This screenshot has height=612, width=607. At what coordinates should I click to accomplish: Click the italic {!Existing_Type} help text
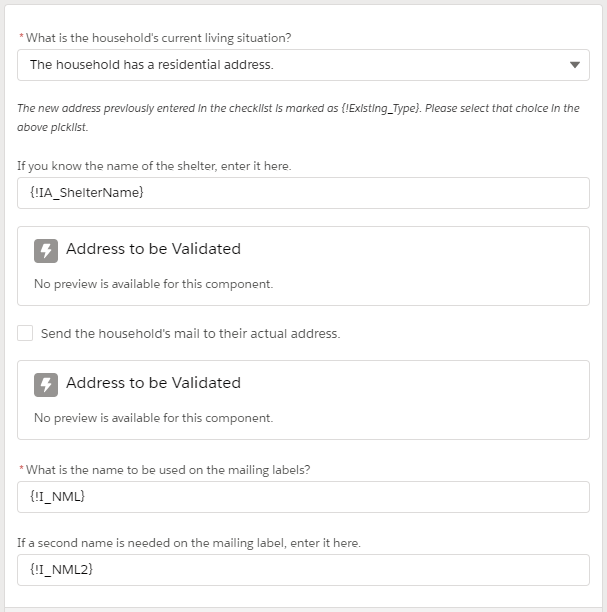pyautogui.click(x=298, y=115)
